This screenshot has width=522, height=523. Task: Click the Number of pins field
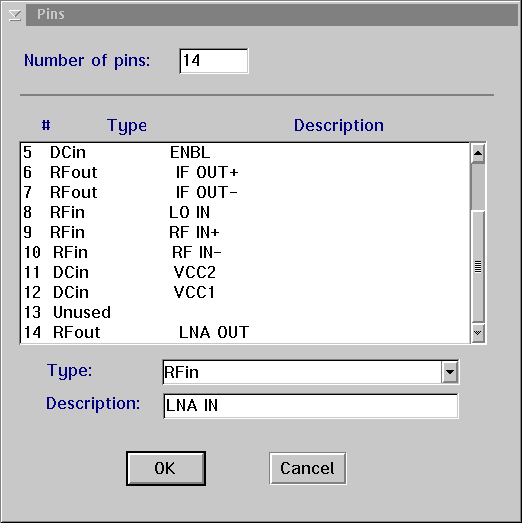(214, 61)
